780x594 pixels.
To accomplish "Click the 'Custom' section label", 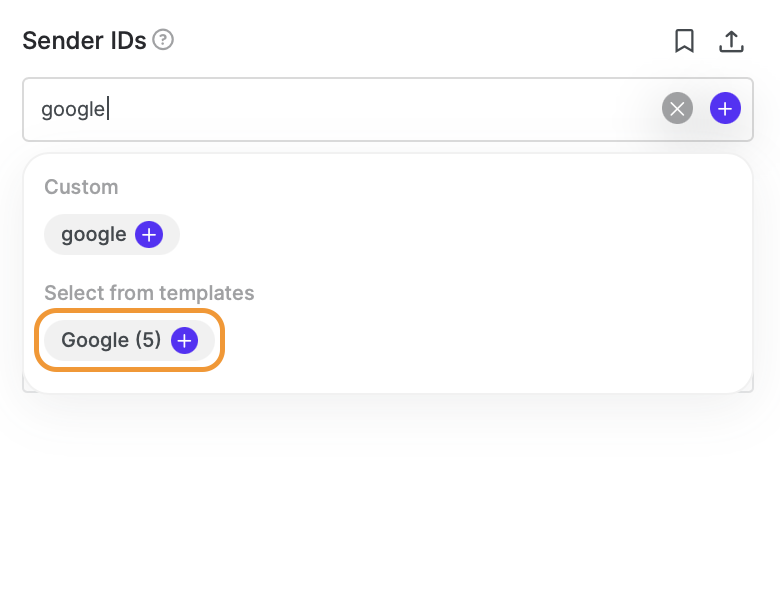I will pyautogui.click(x=81, y=187).
